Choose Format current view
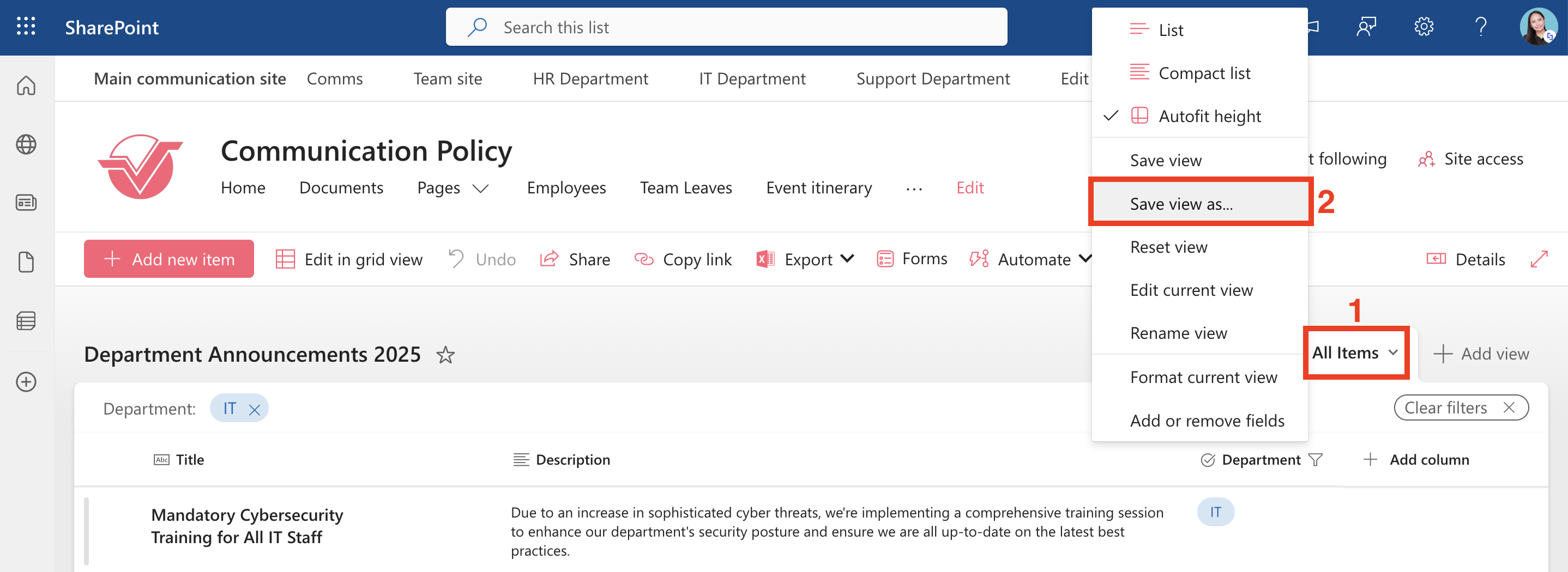This screenshot has height=572, width=1568. tap(1199, 378)
